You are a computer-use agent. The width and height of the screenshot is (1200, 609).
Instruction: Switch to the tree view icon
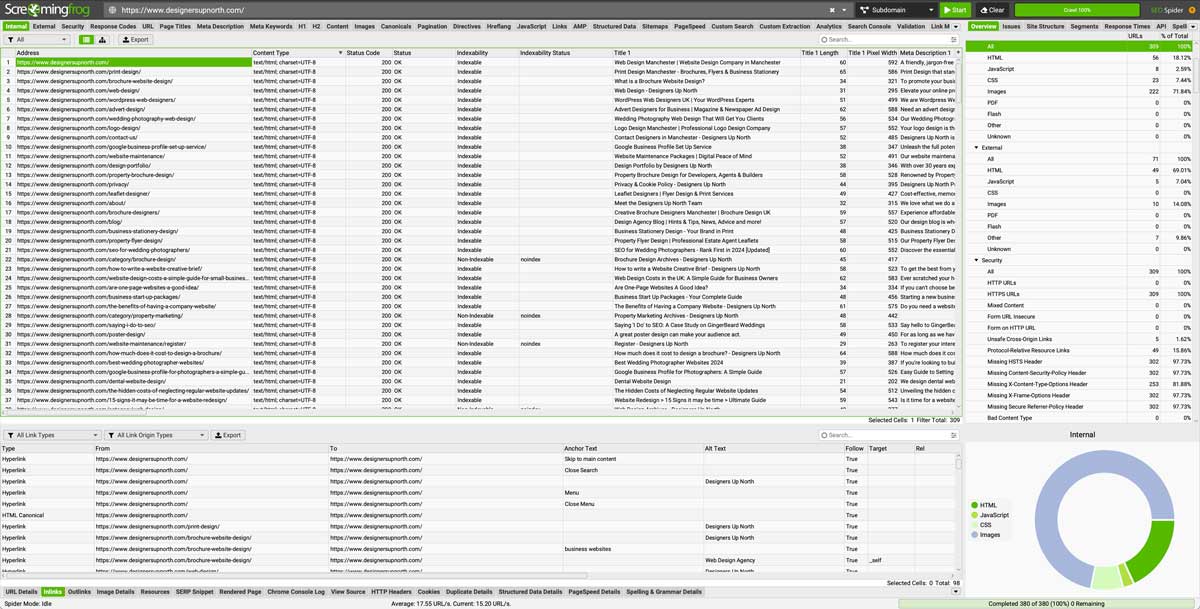pos(102,40)
